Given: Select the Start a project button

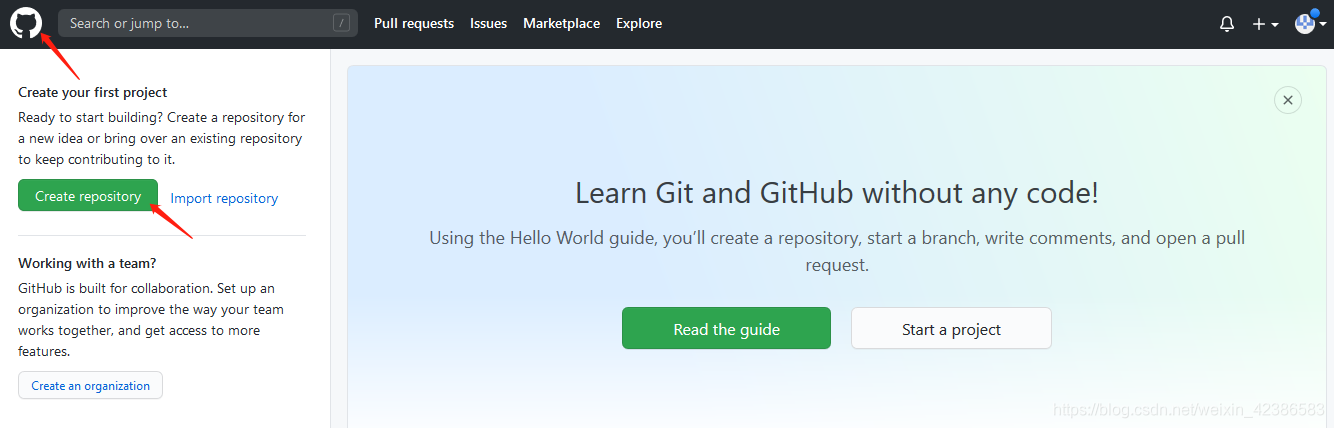Looking at the screenshot, I should click(x=951, y=328).
